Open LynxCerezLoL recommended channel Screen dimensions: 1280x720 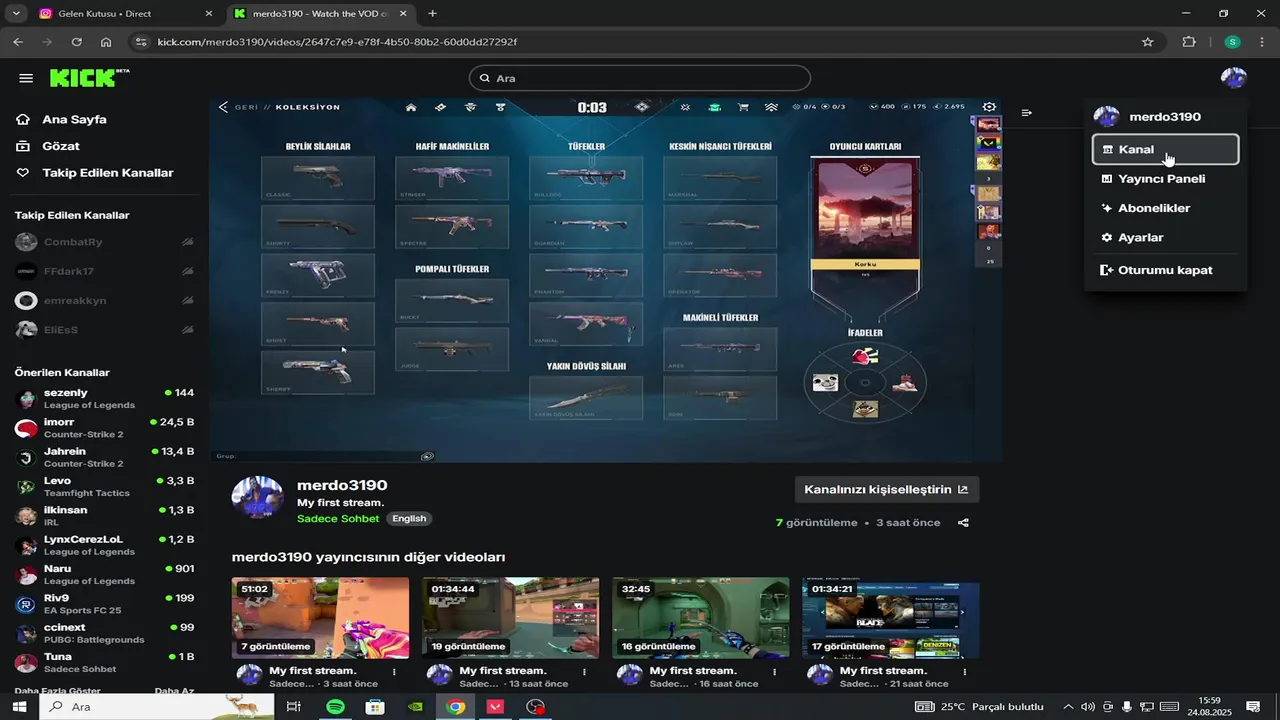coord(104,545)
